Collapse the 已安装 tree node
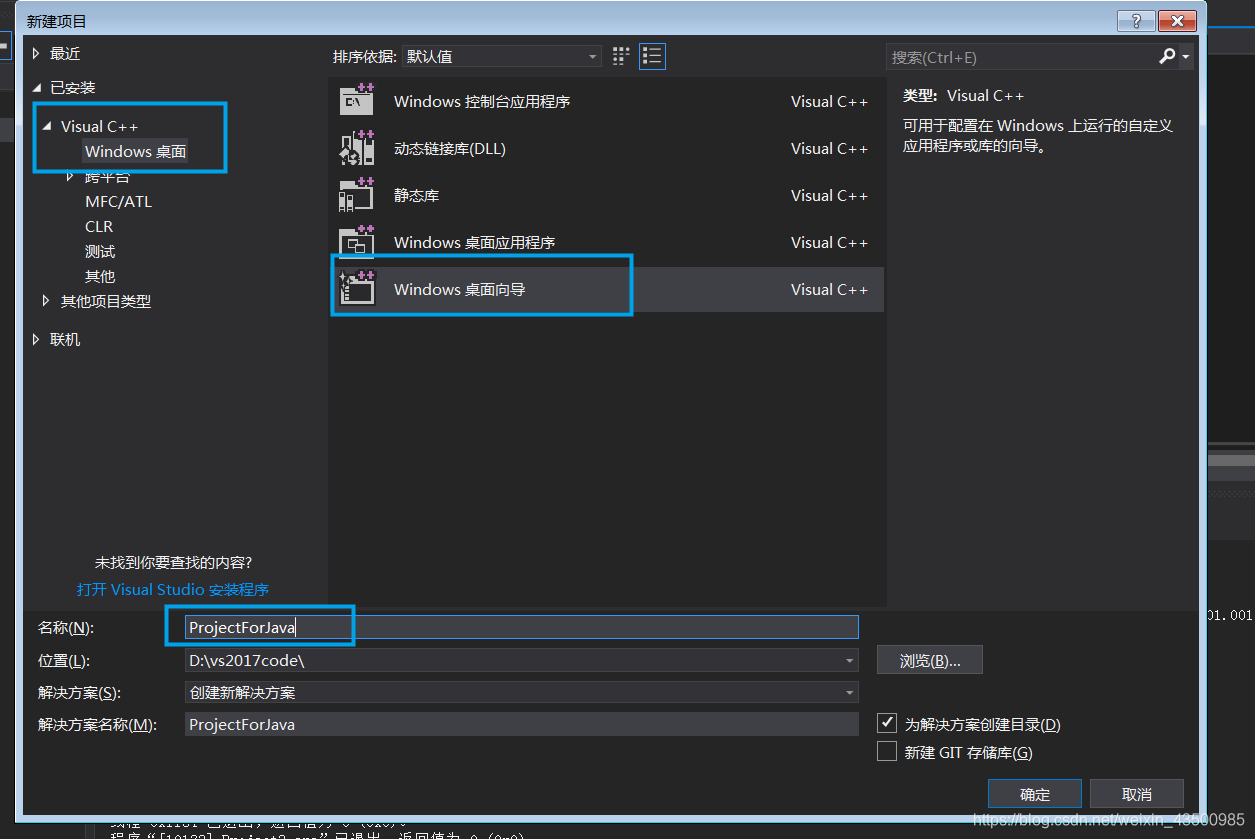 coord(37,88)
